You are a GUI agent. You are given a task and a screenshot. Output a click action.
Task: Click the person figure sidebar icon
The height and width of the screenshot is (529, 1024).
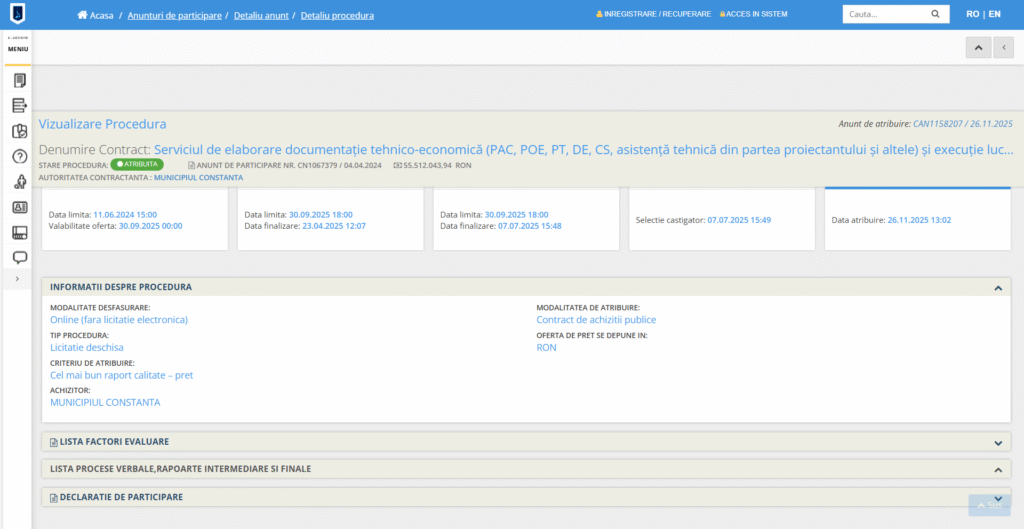pyautogui.click(x=19, y=182)
